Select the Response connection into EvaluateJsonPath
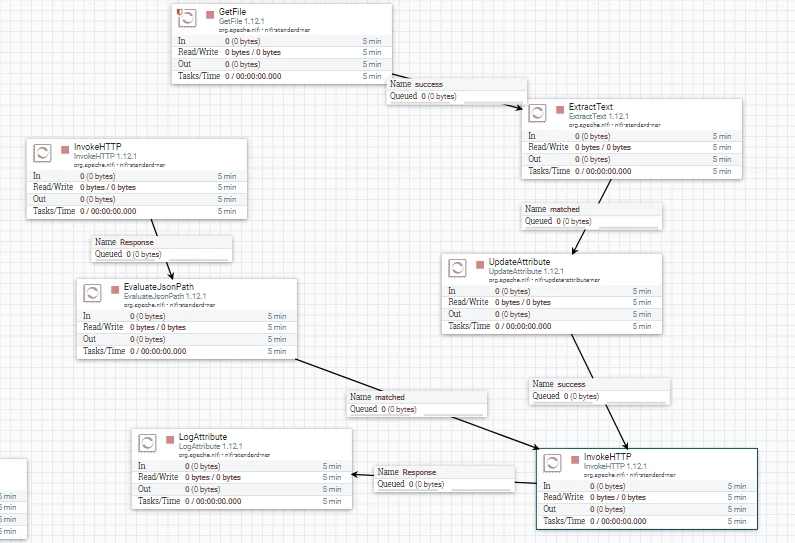795x543 pixels. 162,248
